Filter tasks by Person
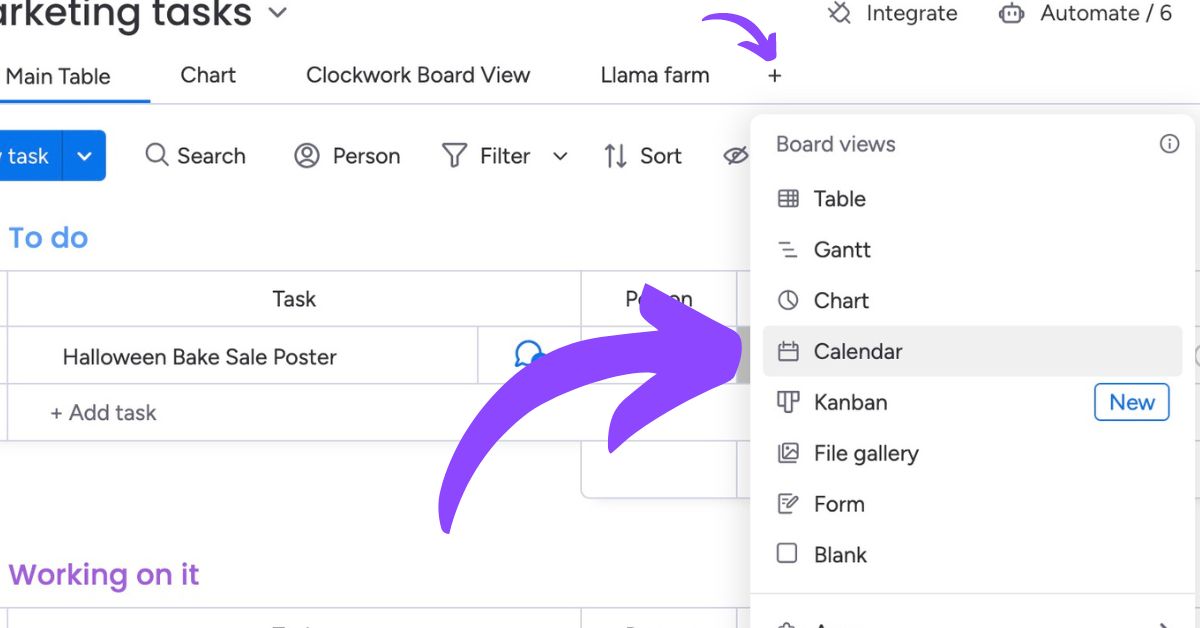Viewport: 1200px width, 628px height. click(x=347, y=155)
